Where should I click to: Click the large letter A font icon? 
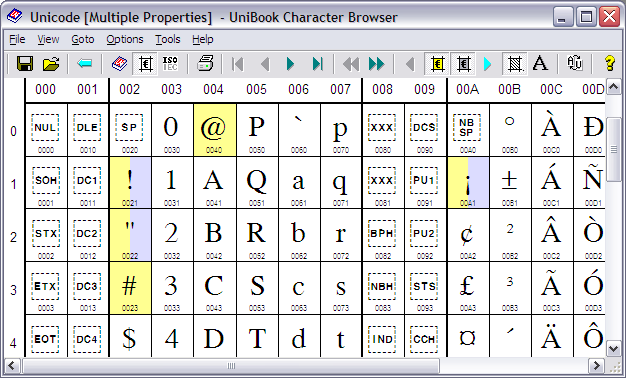pyautogui.click(x=540, y=63)
